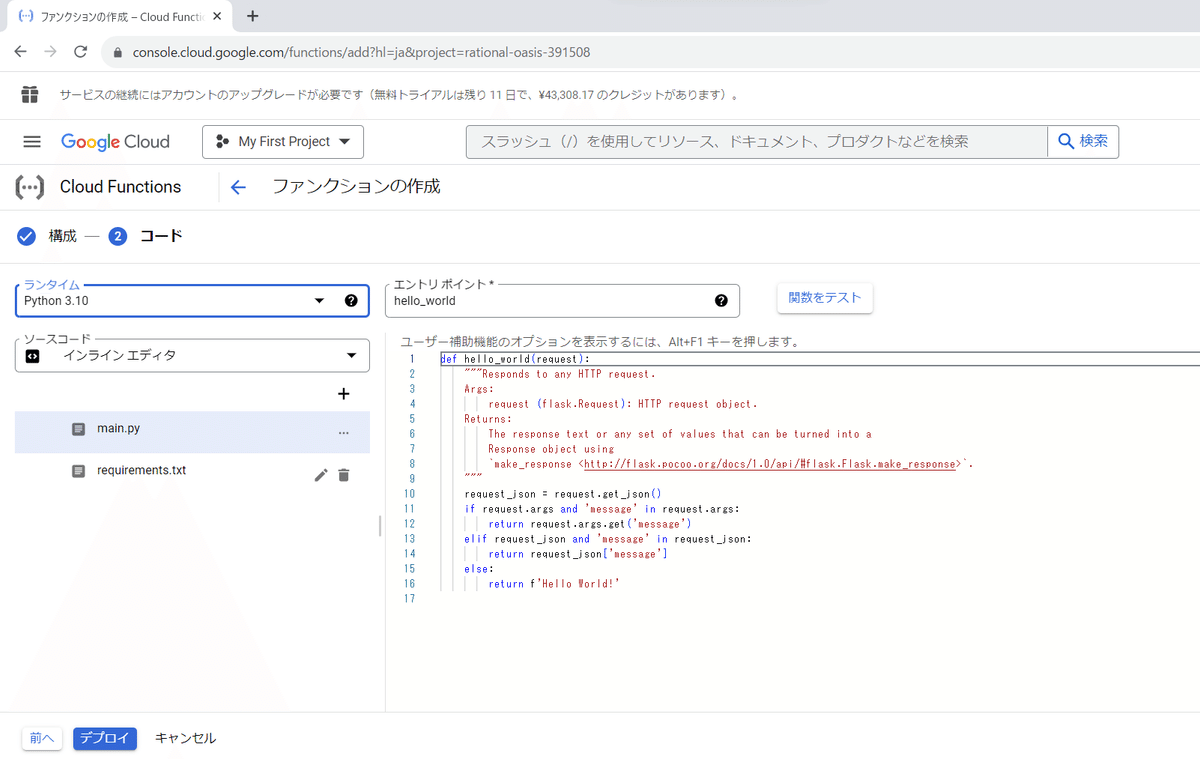Click the 構成 step label
Screen dimensions: 1200x759
(62, 237)
